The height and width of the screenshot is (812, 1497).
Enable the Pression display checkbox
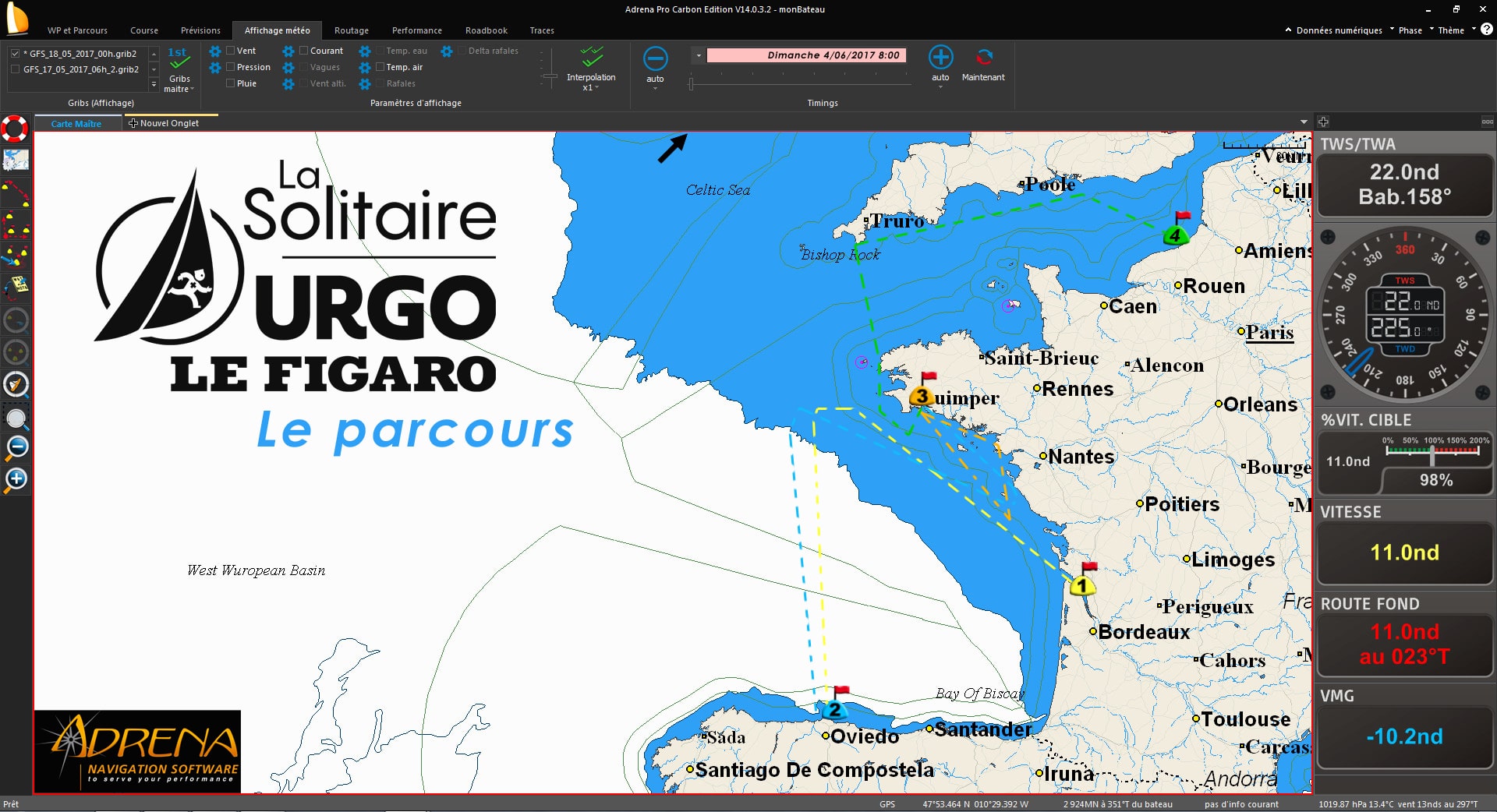[231, 67]
